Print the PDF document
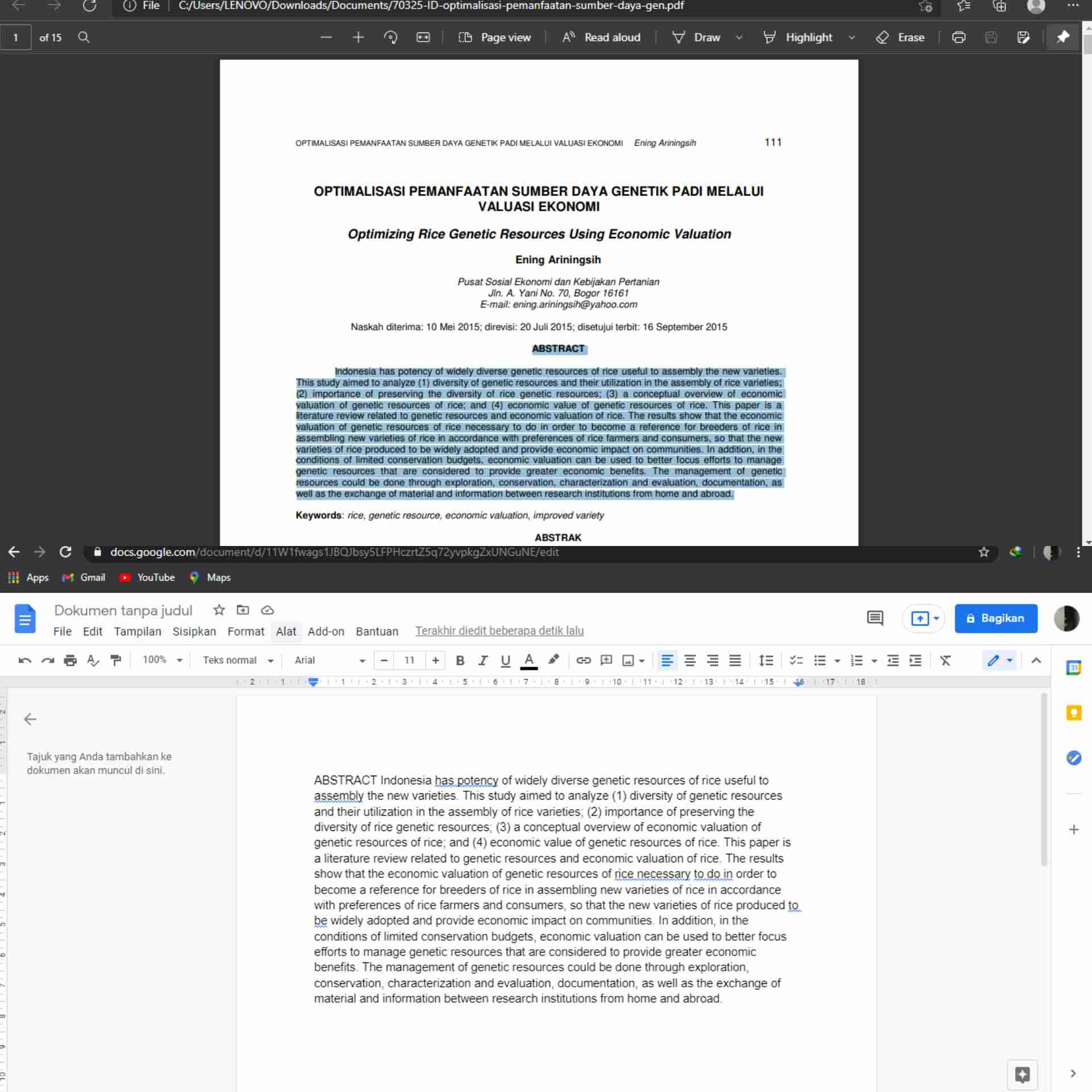 (958, 38)
